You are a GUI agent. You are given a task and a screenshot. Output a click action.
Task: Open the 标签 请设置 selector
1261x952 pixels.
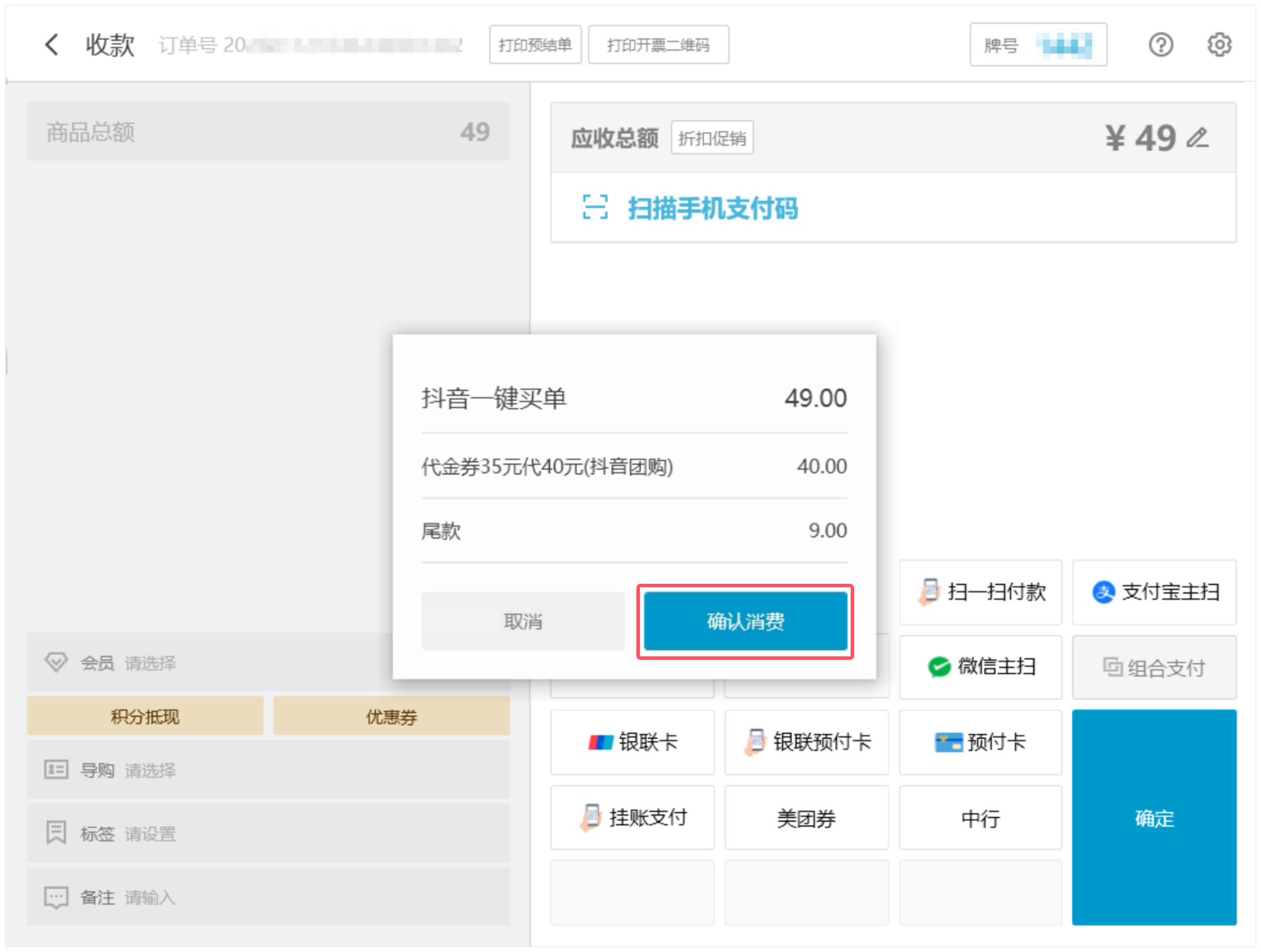[268, 833]
